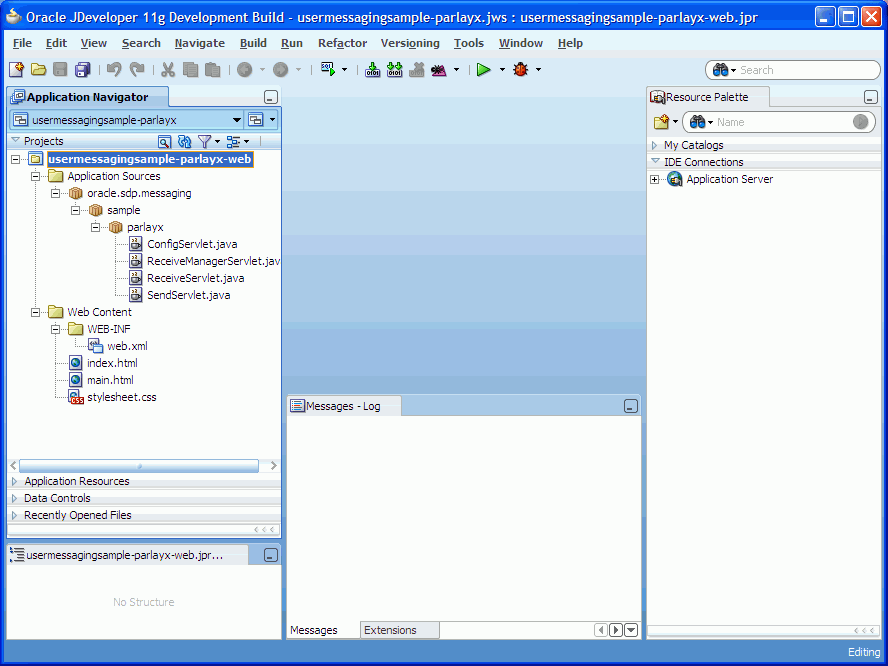Click the Debug ladybug icon
888x666 pixels.
point(520,70)
